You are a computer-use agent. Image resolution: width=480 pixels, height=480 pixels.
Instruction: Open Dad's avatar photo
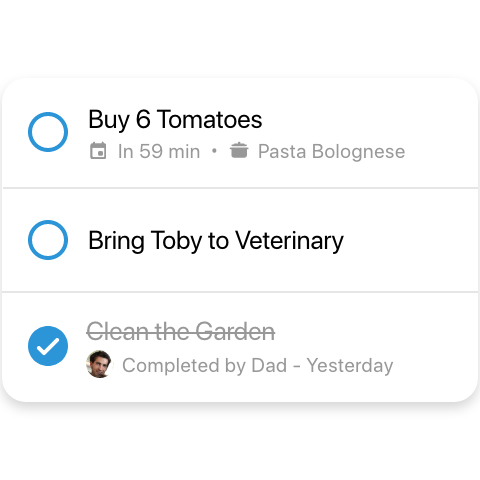pos(99,364)
